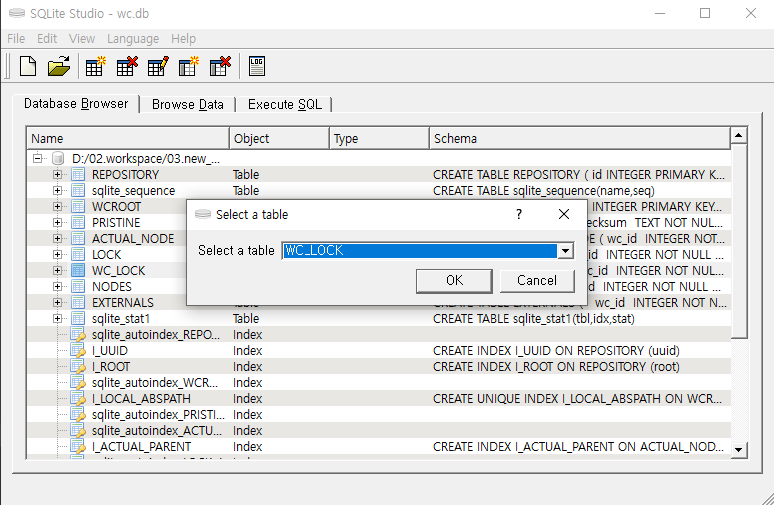Click the sqlite_stat1 table icon

coord(78,318)
